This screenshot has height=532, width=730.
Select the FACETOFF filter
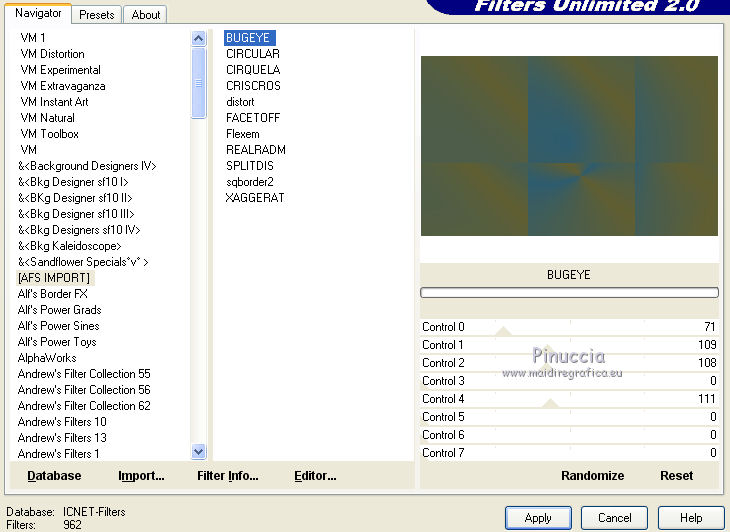(x=253, y=118)
